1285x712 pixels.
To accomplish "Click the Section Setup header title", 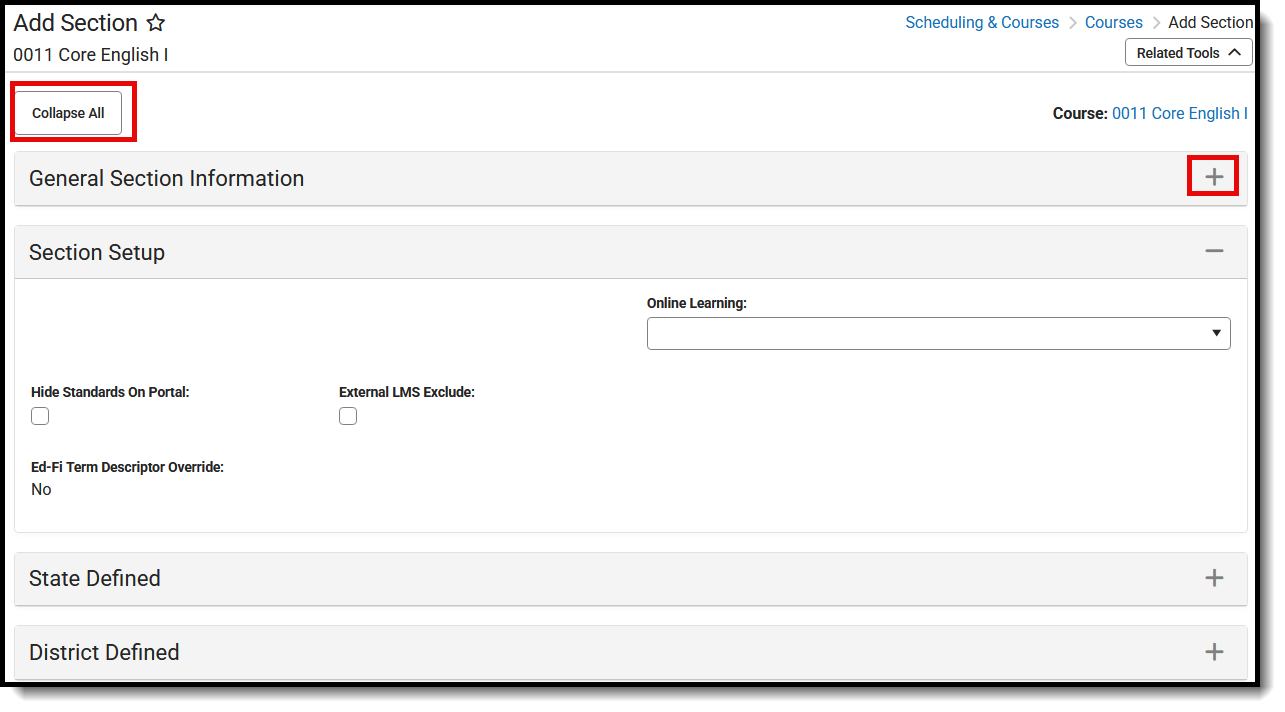I will 97,252.
